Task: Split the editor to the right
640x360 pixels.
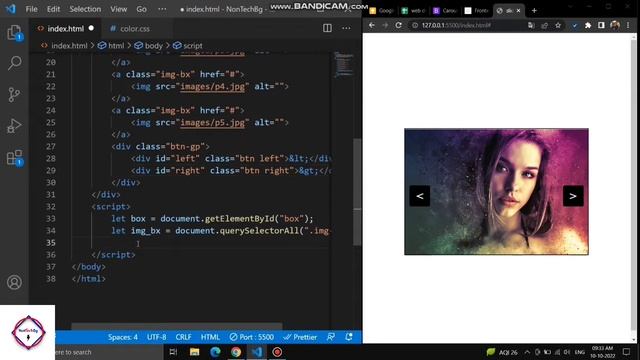Action: [x=327, y=28]
